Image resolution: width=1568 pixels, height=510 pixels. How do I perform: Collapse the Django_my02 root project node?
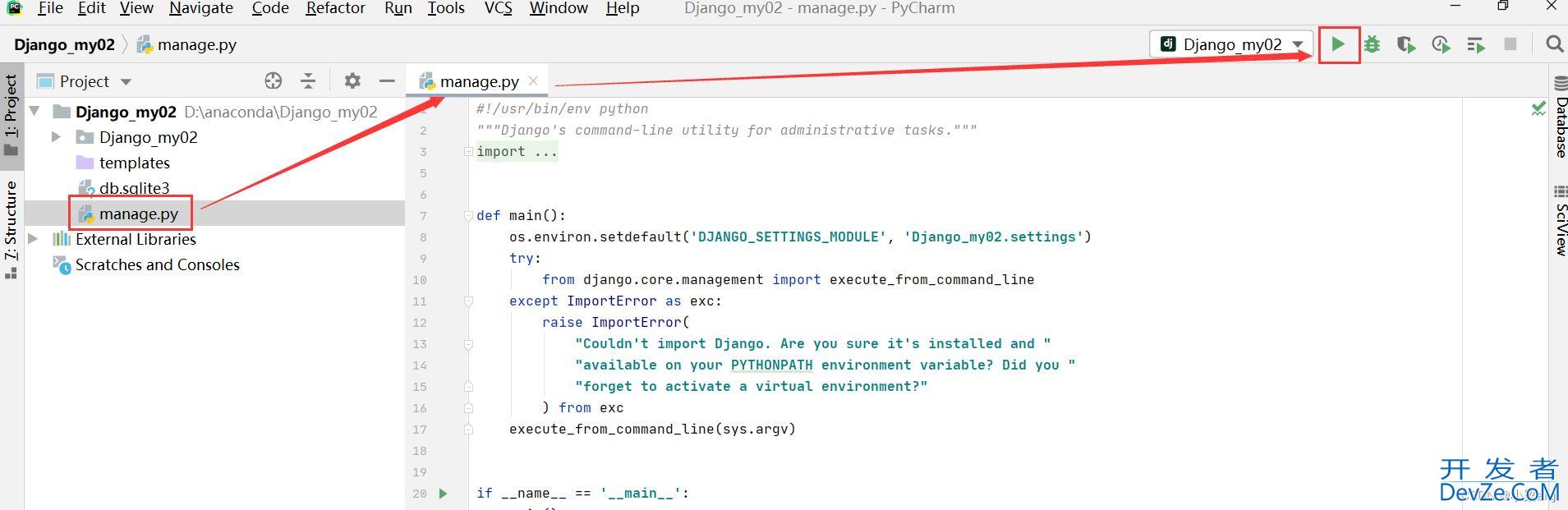tap(34, 111)
